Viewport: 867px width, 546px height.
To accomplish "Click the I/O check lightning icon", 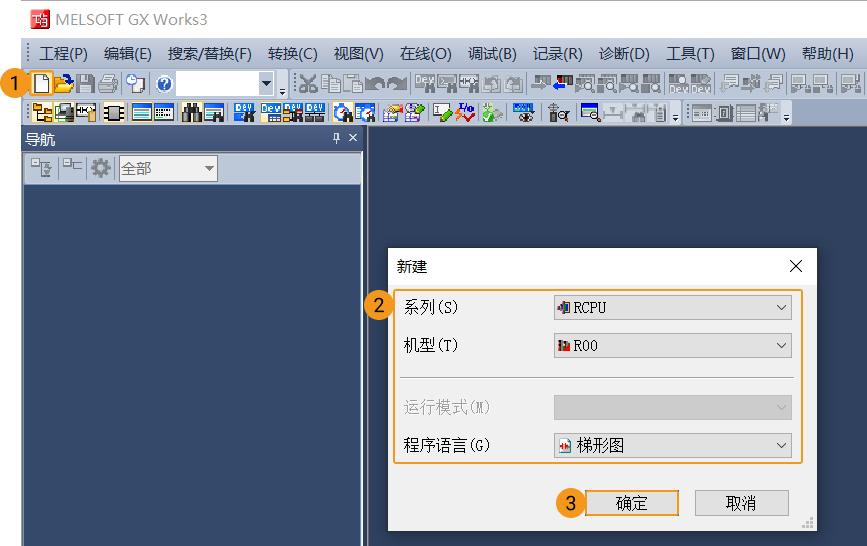I will [x=465, y=113].
